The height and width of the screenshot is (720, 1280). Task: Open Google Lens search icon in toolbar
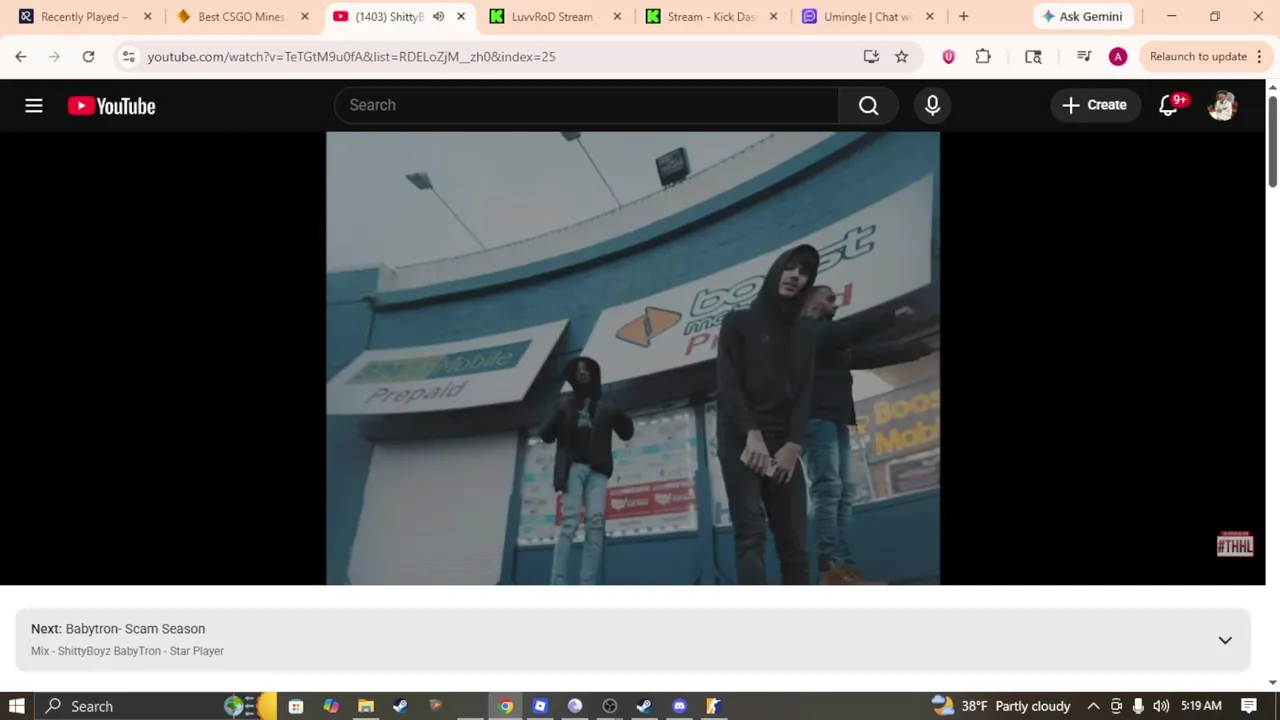[1033, 57]
